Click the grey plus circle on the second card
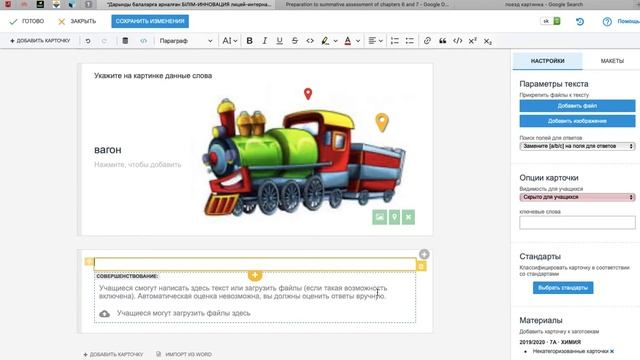This screenshot has height=360, width=640. point(424,254)
